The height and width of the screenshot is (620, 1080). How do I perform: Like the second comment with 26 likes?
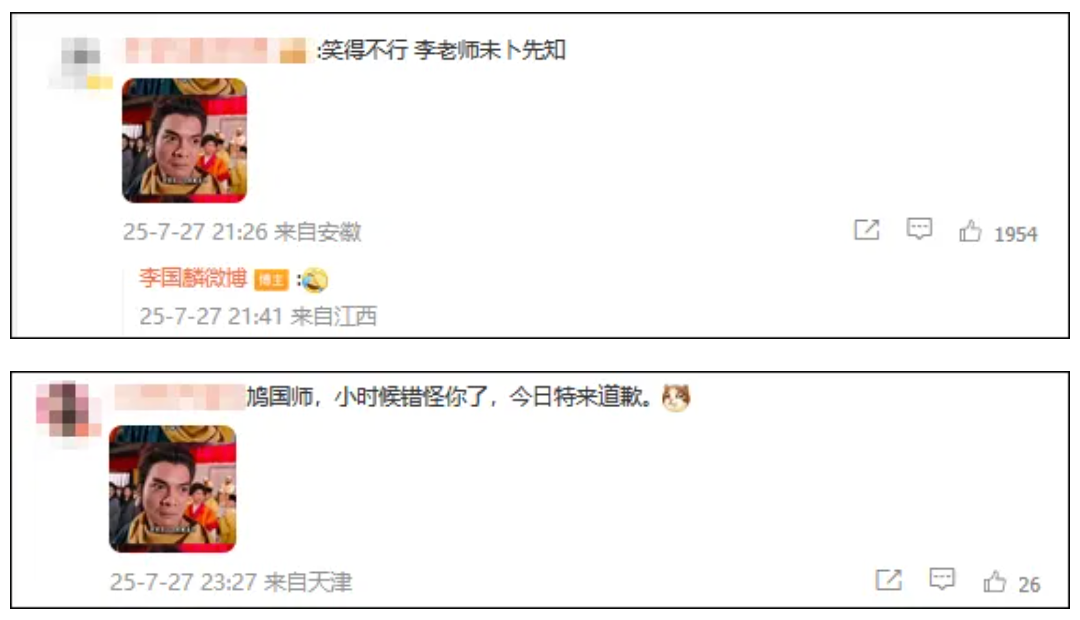[x=995, y=581]
